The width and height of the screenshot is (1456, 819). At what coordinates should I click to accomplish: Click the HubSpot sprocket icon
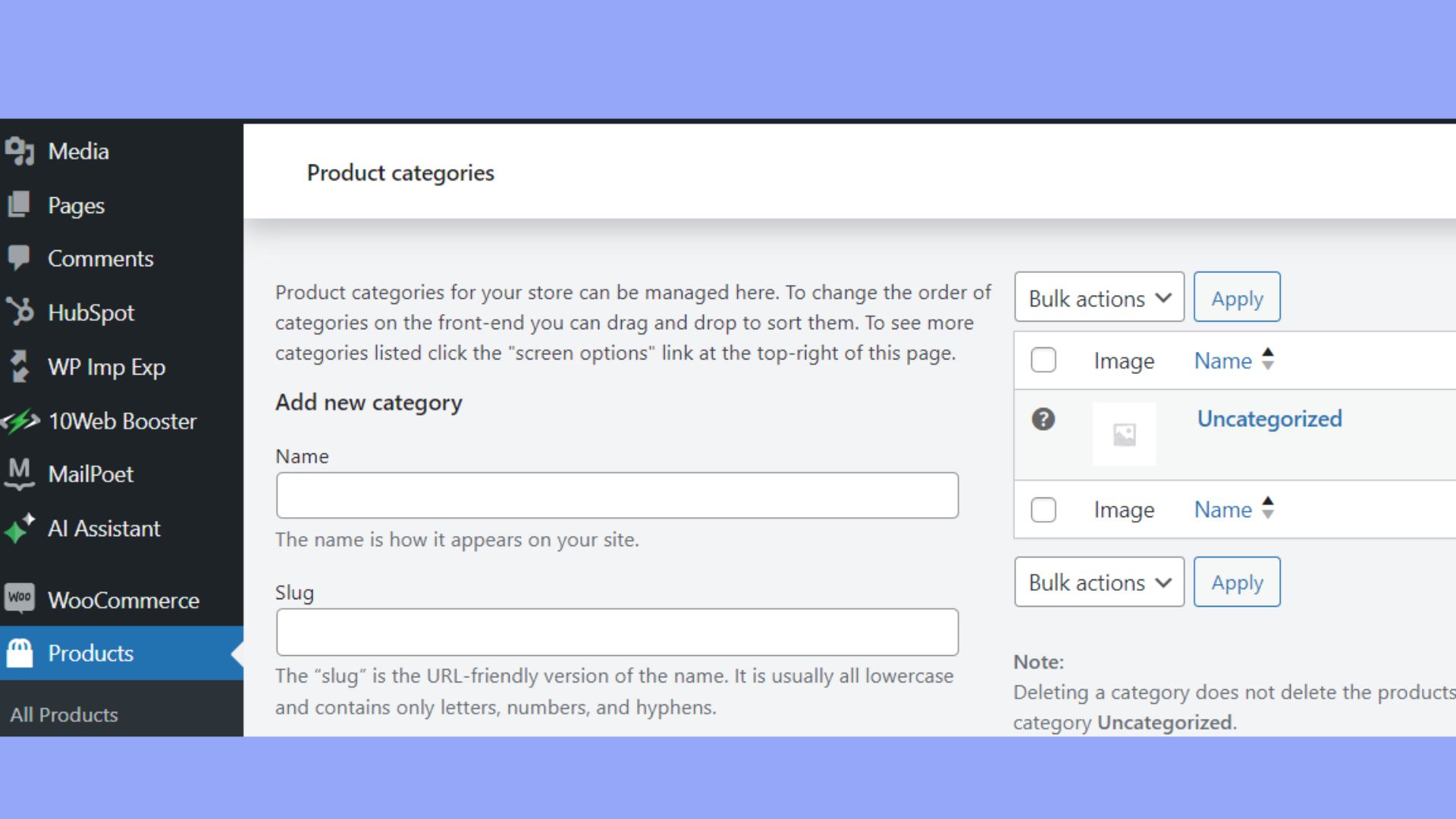[20, 312]
